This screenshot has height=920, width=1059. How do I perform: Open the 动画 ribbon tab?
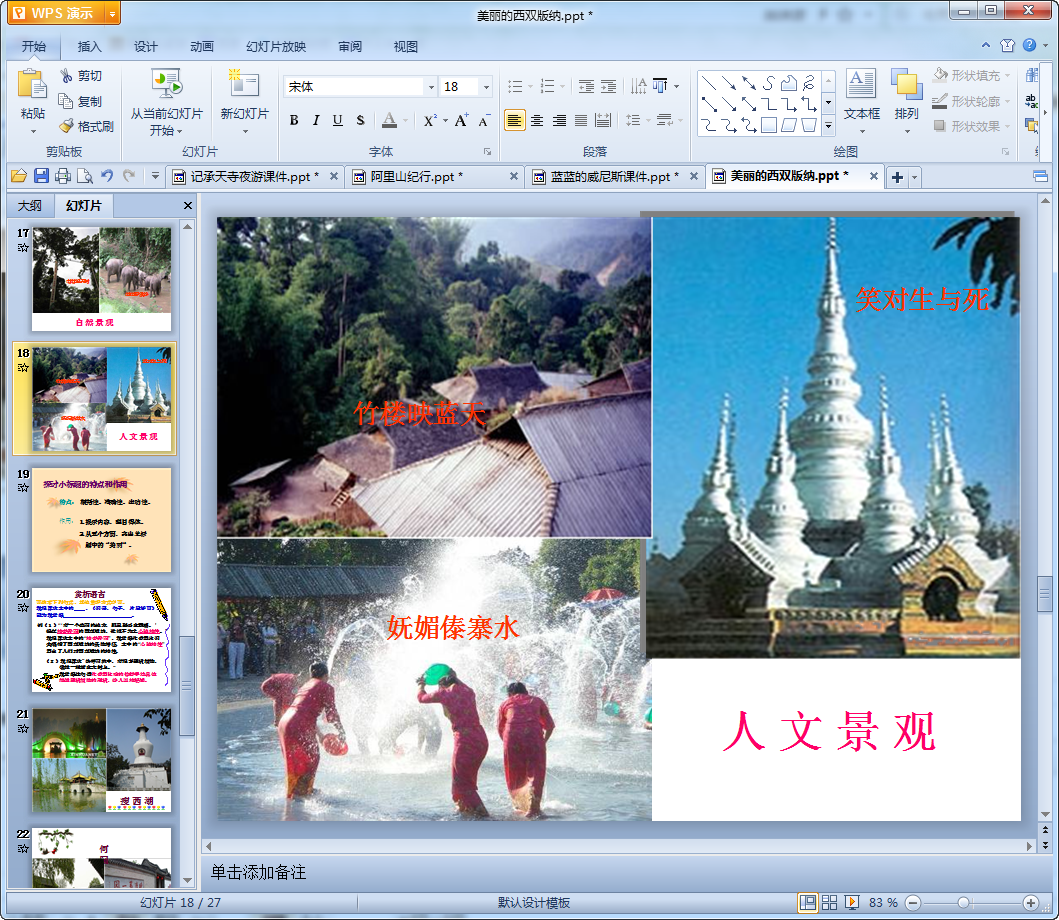pos(201,47)
